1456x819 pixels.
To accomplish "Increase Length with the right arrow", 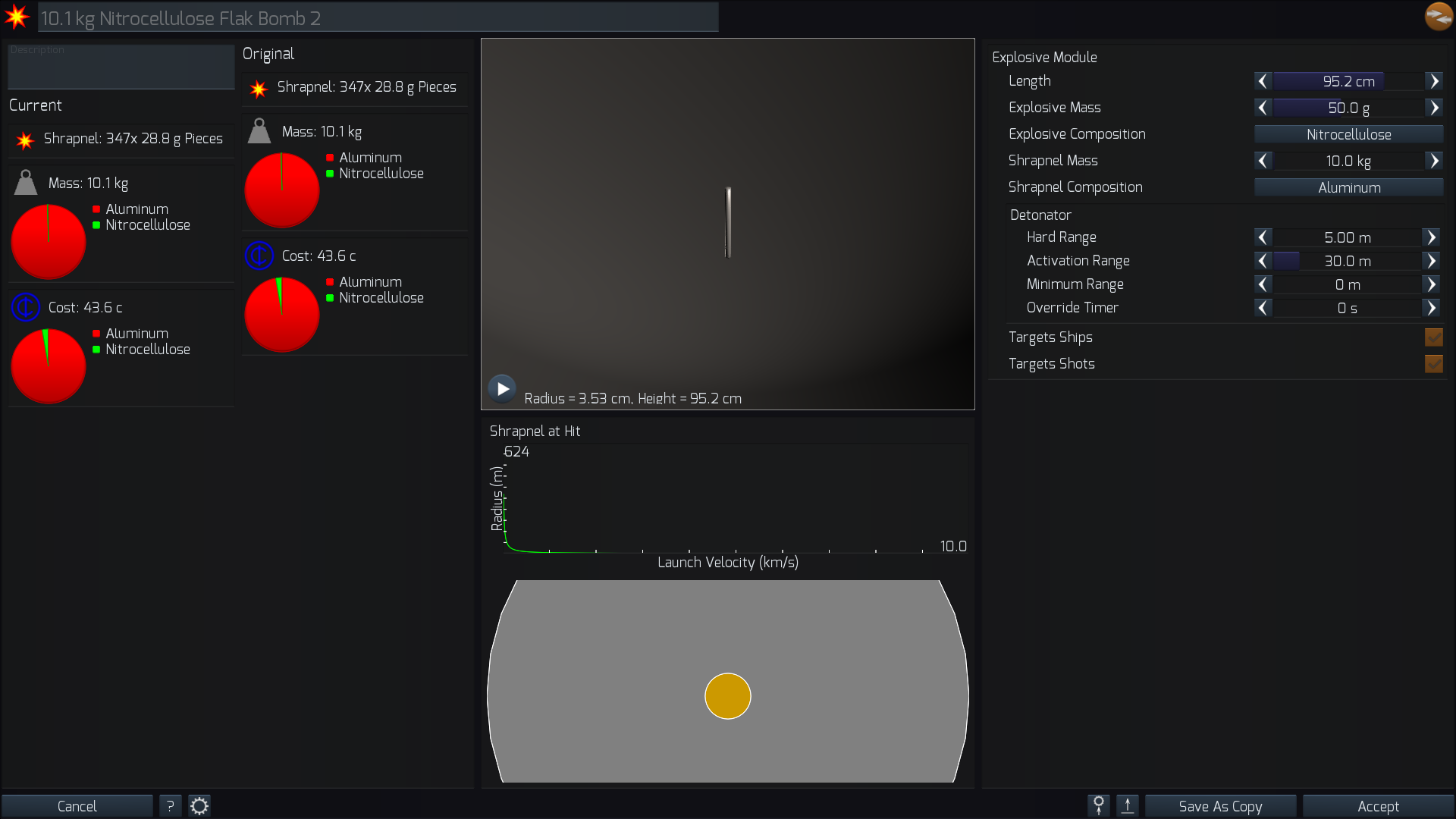I will coord(1434,81).
